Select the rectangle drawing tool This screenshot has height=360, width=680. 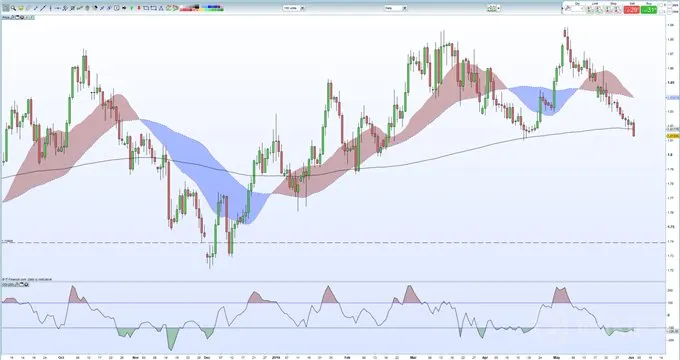pyautogui.click(x=146, y=8)
